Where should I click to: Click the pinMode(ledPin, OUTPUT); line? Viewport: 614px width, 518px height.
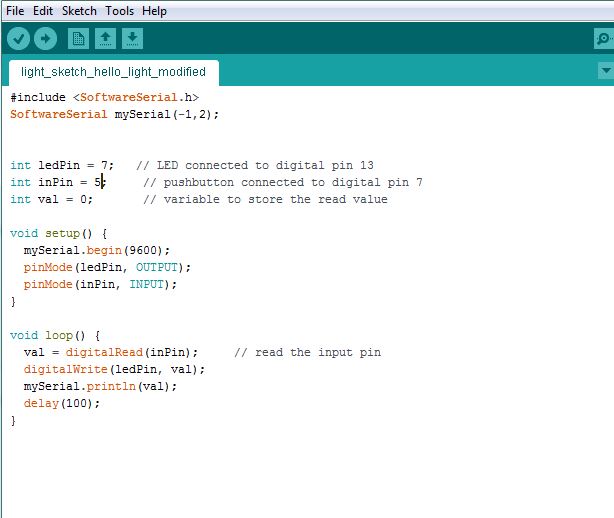(107, 267)
